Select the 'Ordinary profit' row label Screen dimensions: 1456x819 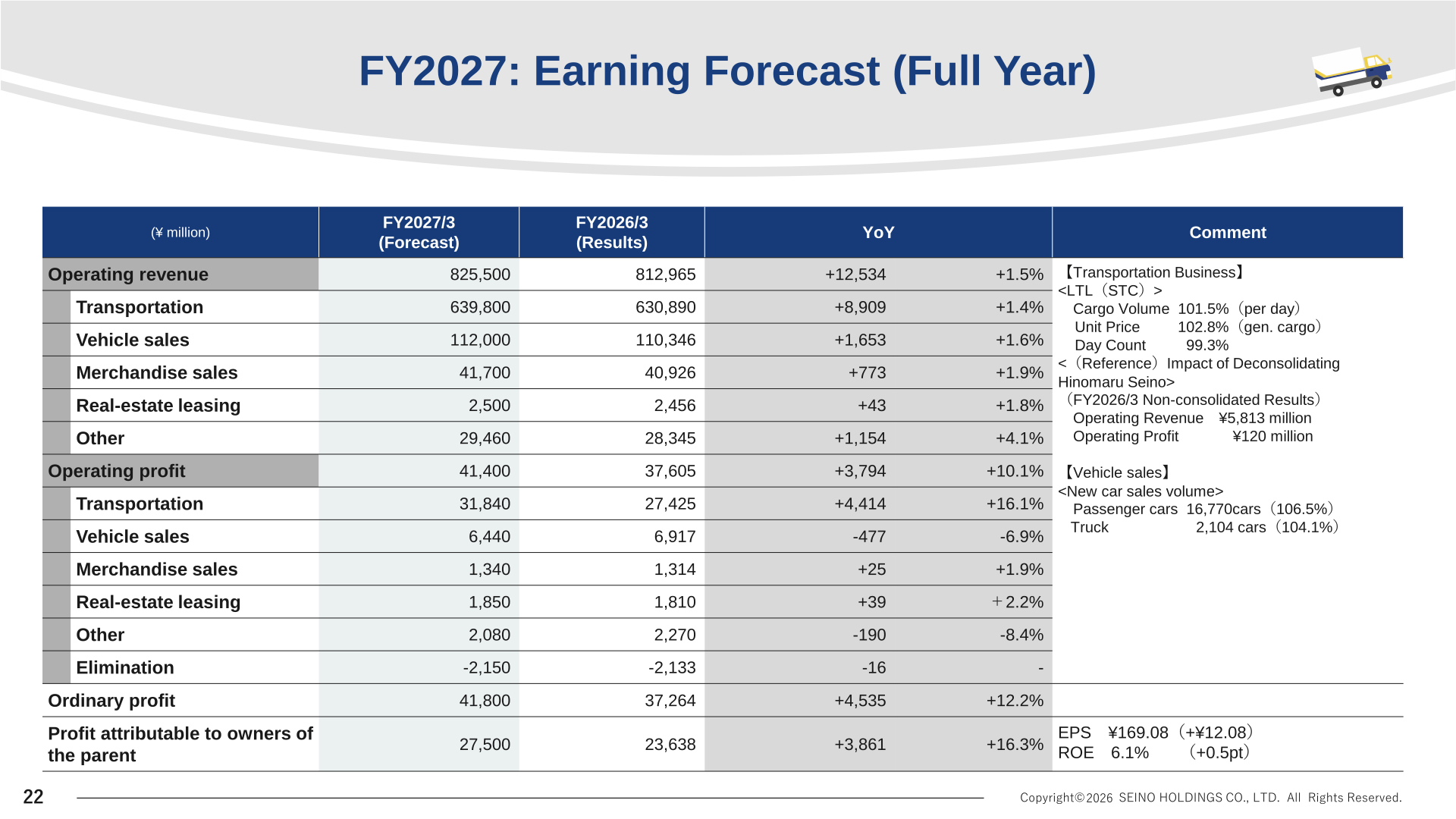(x=111, y=701)
